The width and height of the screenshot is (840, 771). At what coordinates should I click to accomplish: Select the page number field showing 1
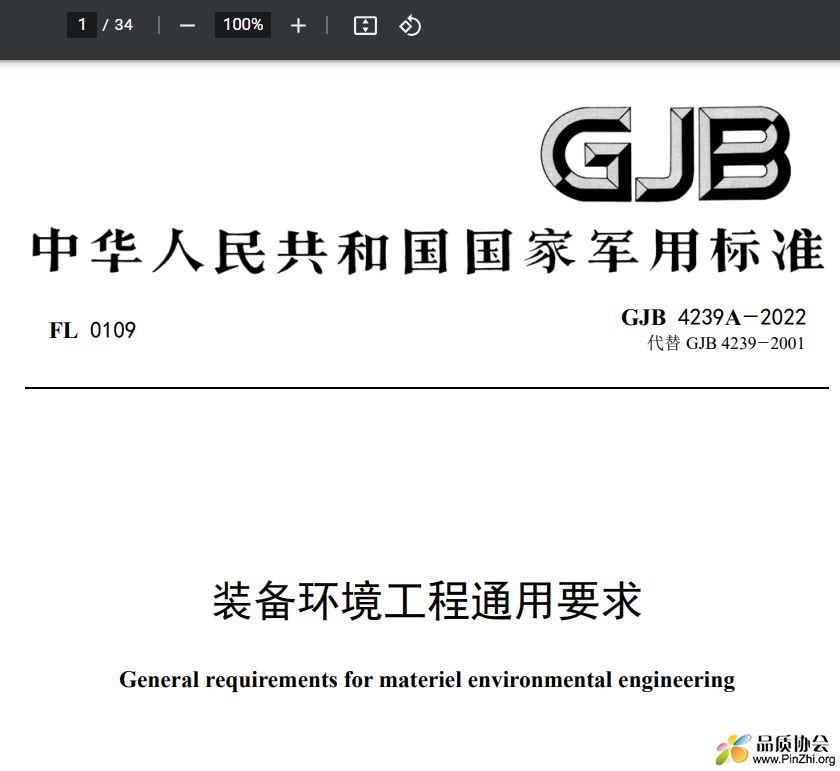click(x=81, y=25)
